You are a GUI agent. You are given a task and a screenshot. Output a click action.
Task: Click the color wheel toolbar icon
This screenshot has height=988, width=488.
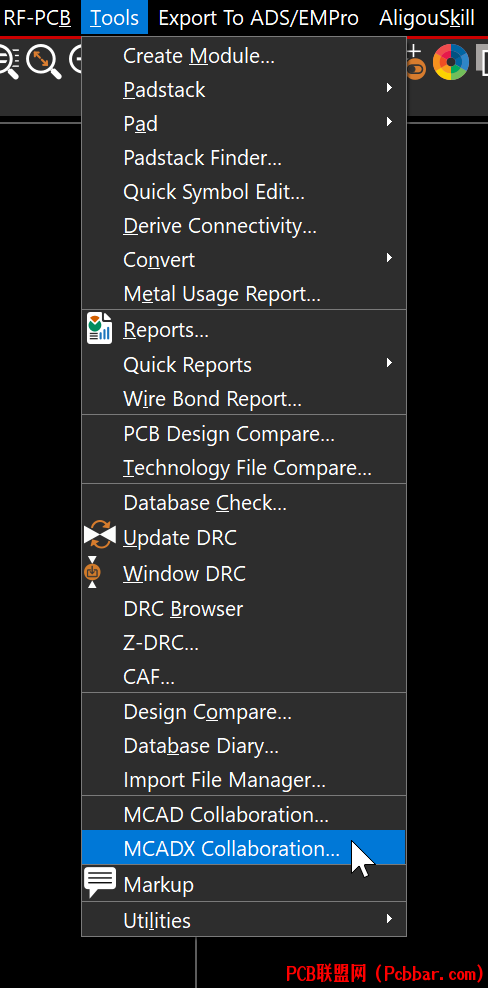451,62
